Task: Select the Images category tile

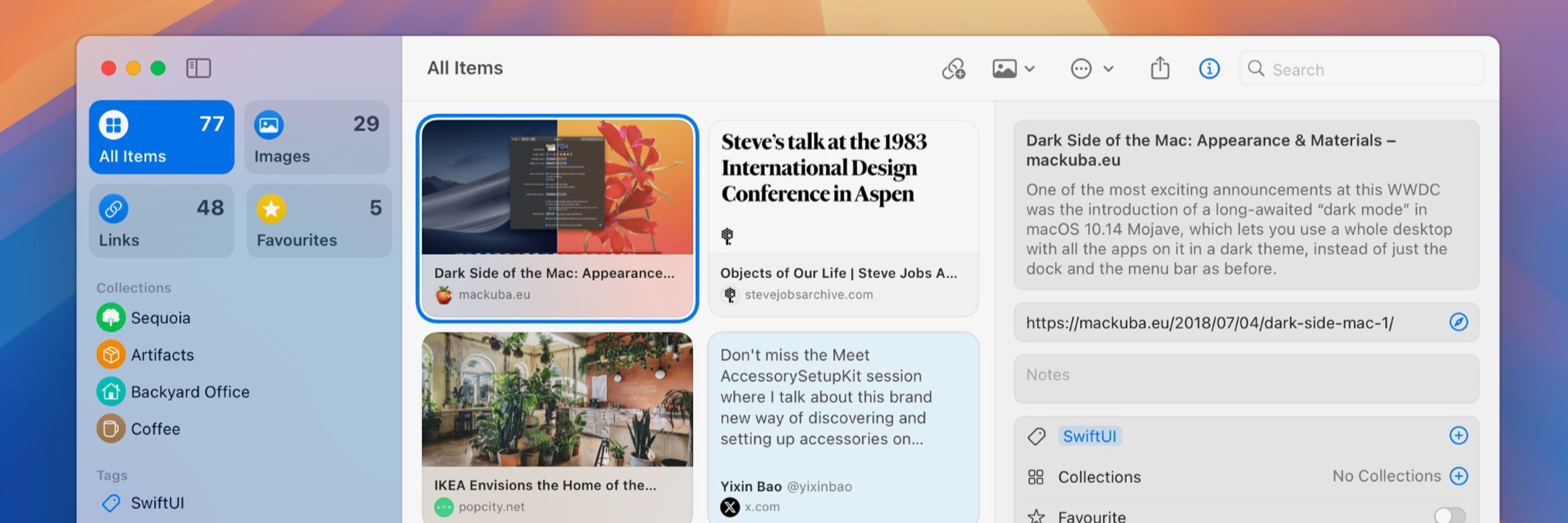Action: click(x=317, y=137)
